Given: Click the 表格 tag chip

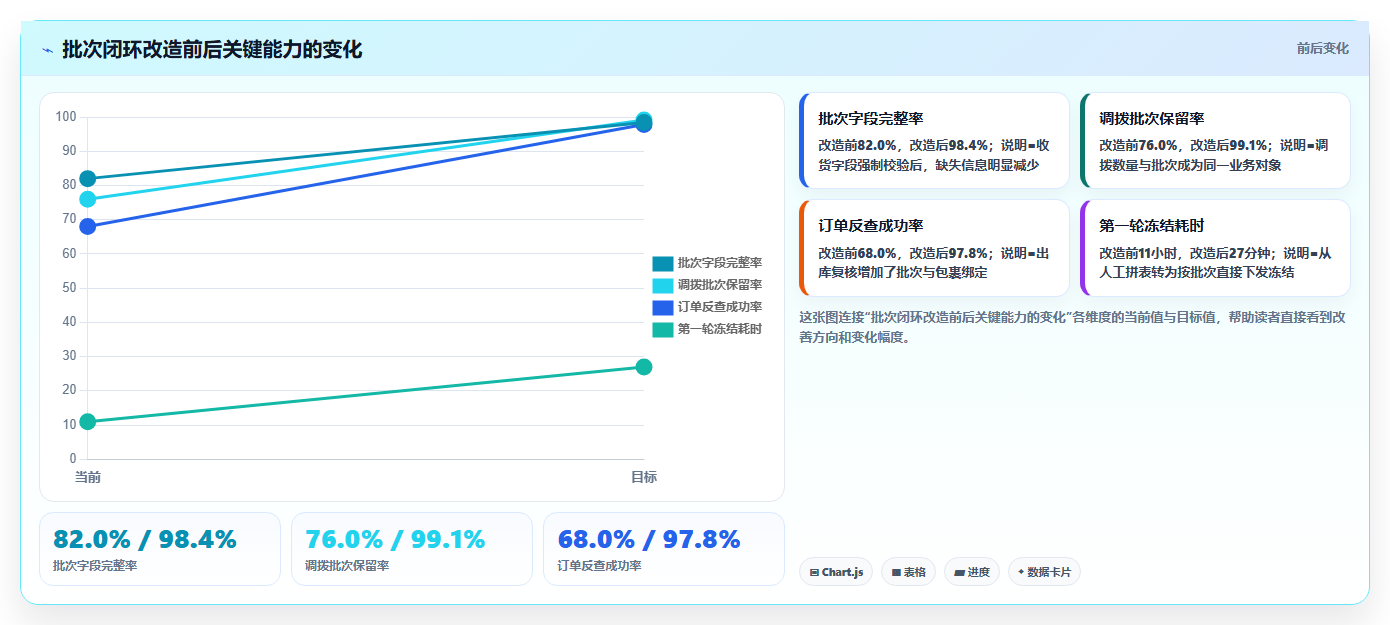Looking at the screenshot, I should click(908, 572).
